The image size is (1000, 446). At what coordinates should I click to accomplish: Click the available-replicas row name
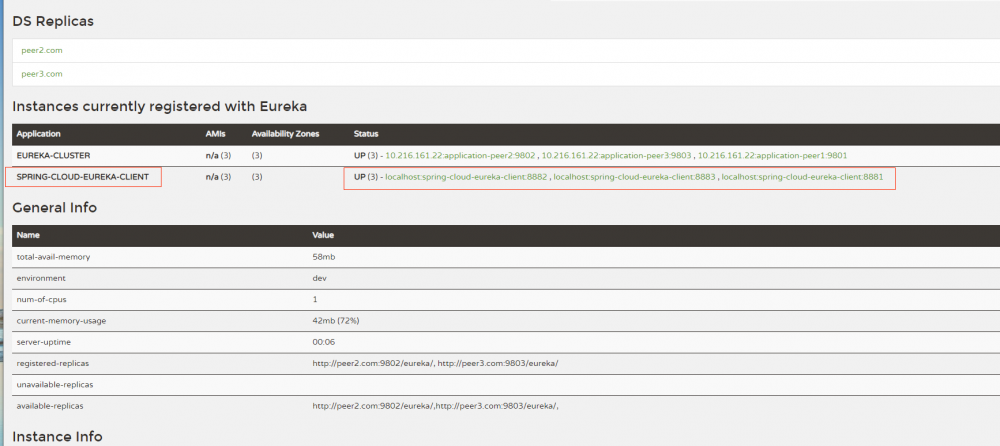click(x=50, y=406)
